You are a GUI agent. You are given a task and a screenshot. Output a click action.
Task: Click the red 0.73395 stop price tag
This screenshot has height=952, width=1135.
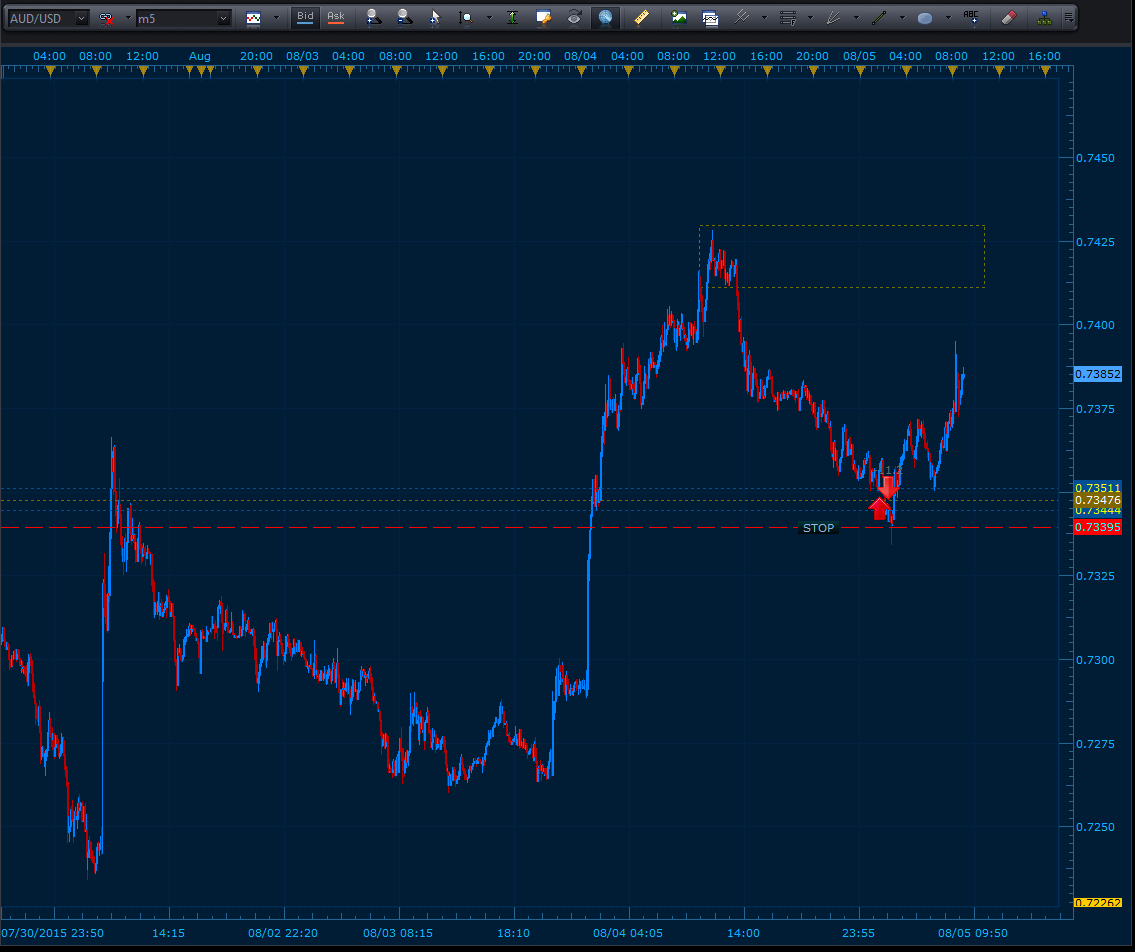[1097, 527]
